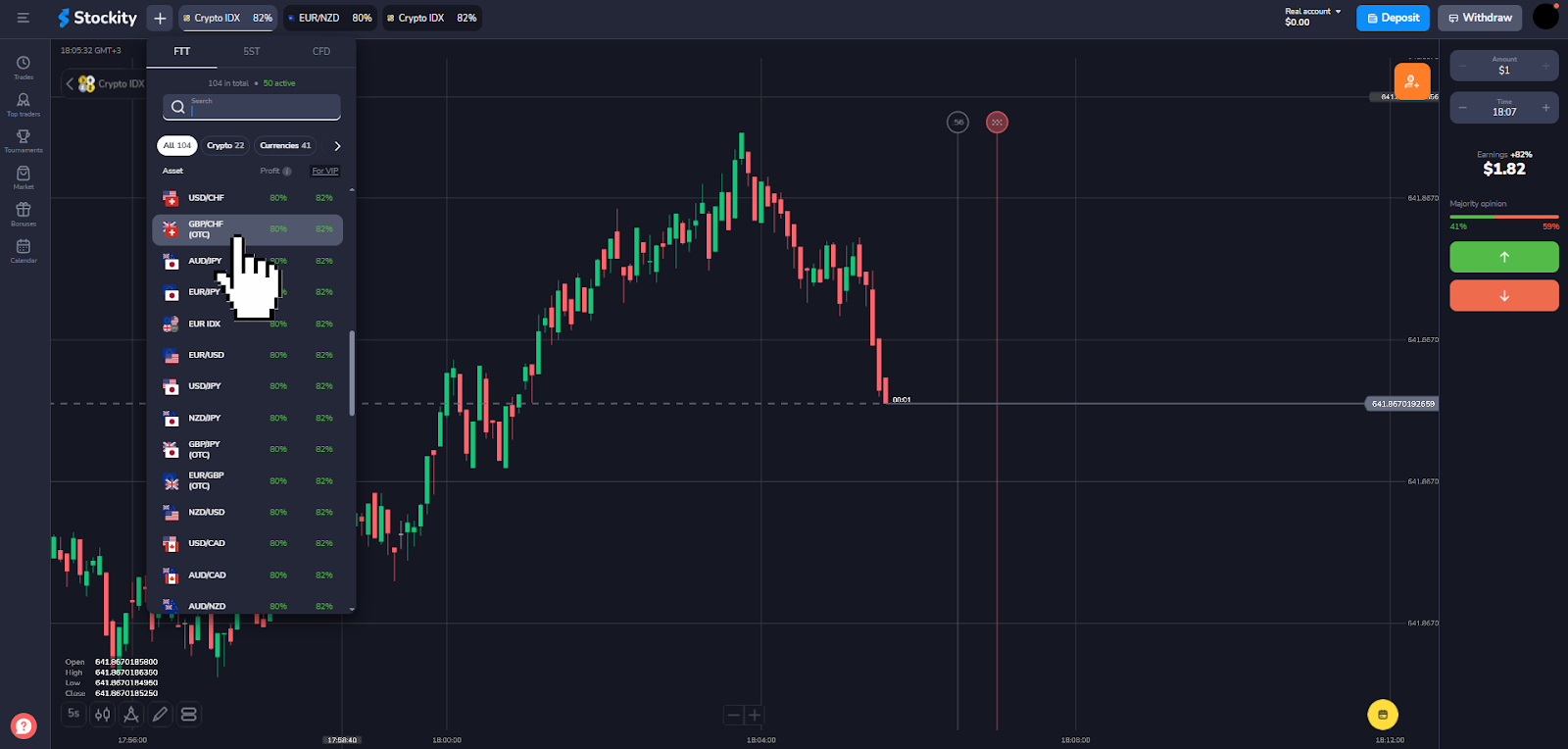
Task: Open the profile avatar
Action: tap(1545, 17)
